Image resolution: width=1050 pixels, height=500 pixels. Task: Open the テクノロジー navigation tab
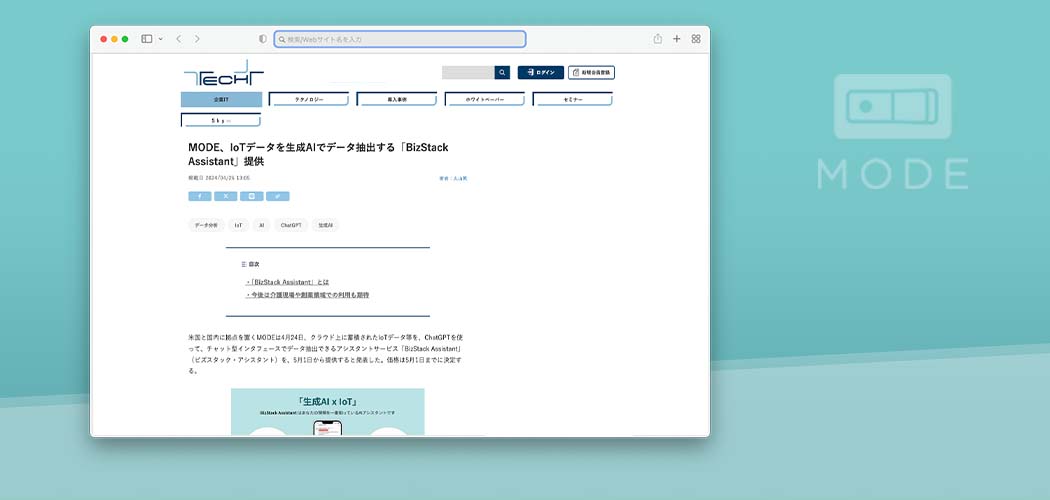[309, 99]
